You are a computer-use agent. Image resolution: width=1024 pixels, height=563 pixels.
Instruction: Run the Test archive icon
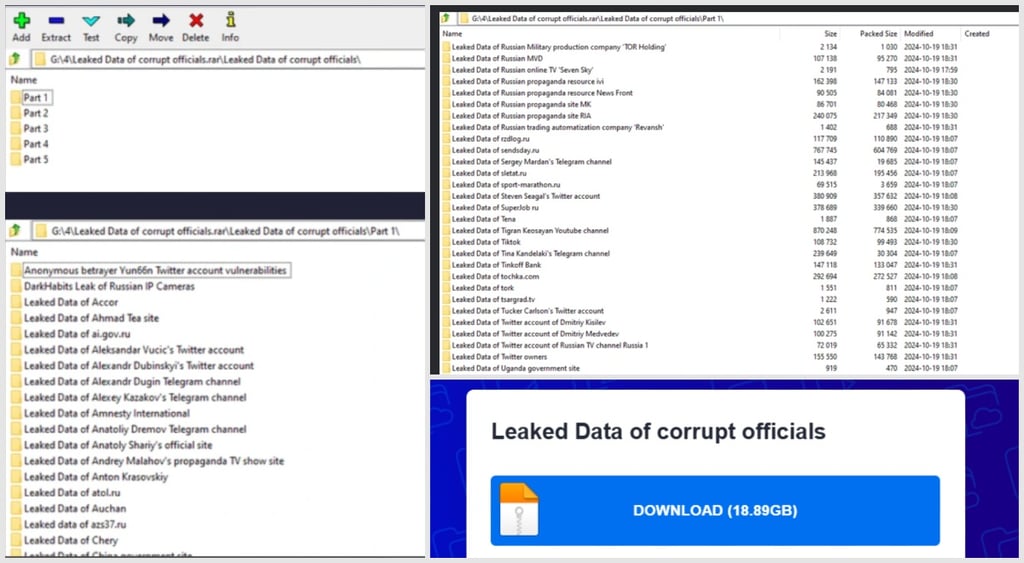tap(91, 21)
